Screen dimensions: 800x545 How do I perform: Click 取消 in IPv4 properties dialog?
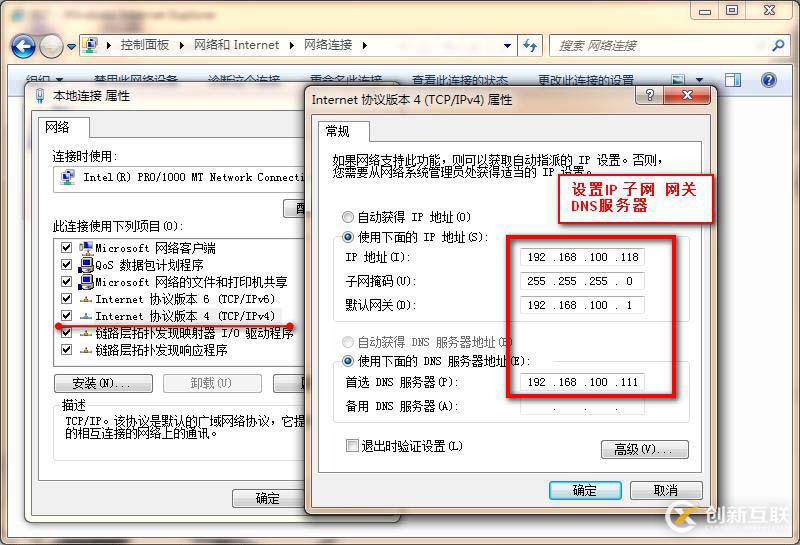point(666,490)
